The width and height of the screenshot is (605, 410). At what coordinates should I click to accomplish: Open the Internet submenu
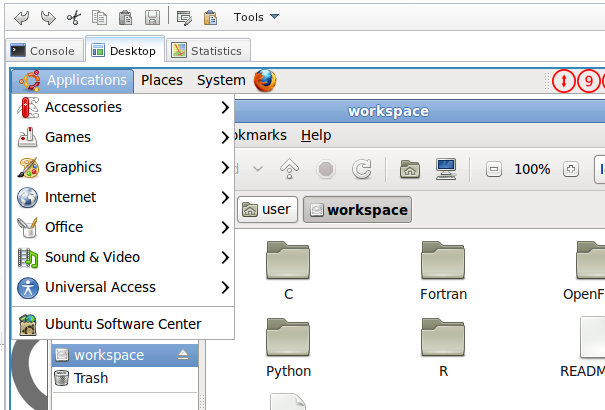122,197
